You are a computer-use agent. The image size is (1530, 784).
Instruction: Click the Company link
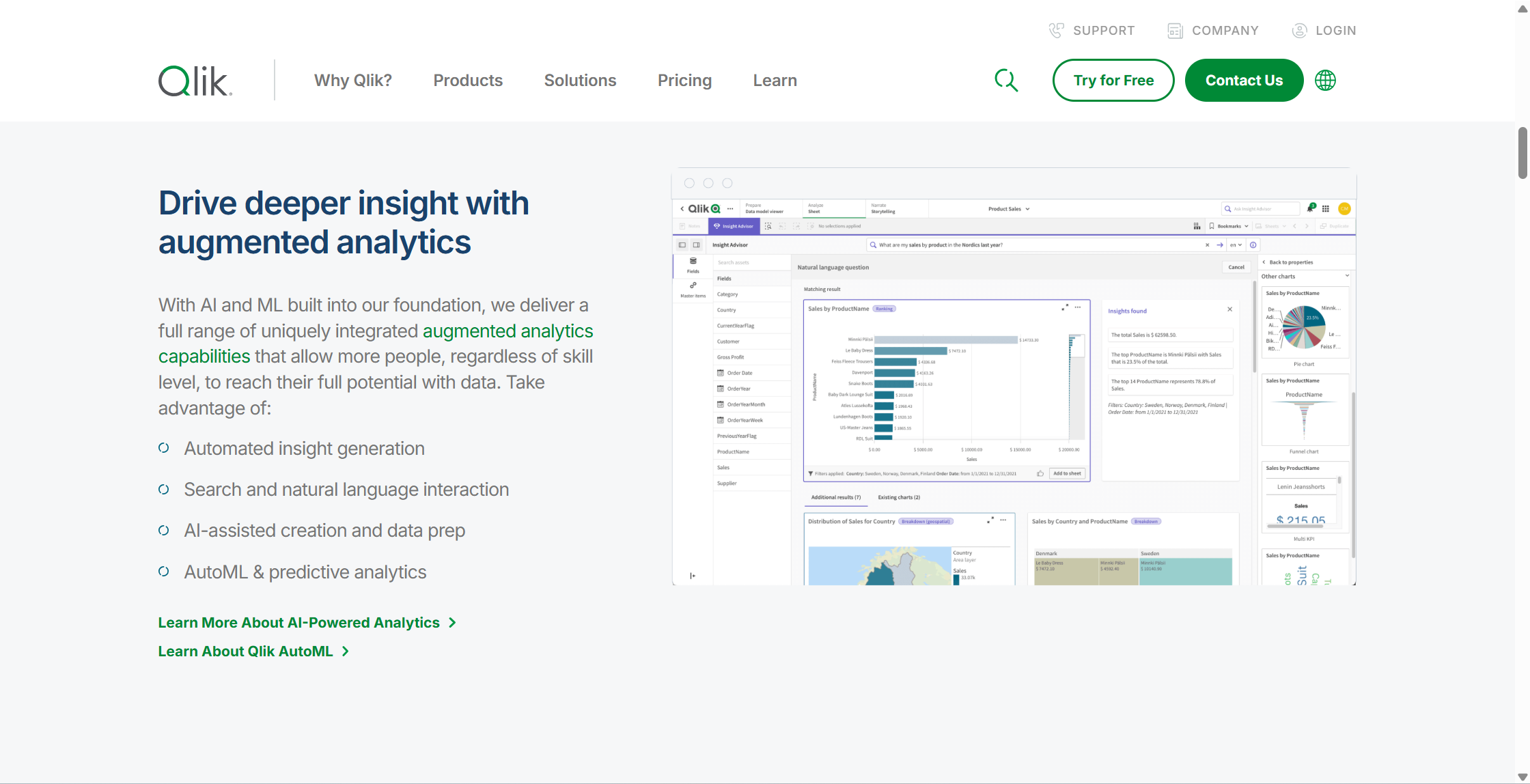[1225, 31]
